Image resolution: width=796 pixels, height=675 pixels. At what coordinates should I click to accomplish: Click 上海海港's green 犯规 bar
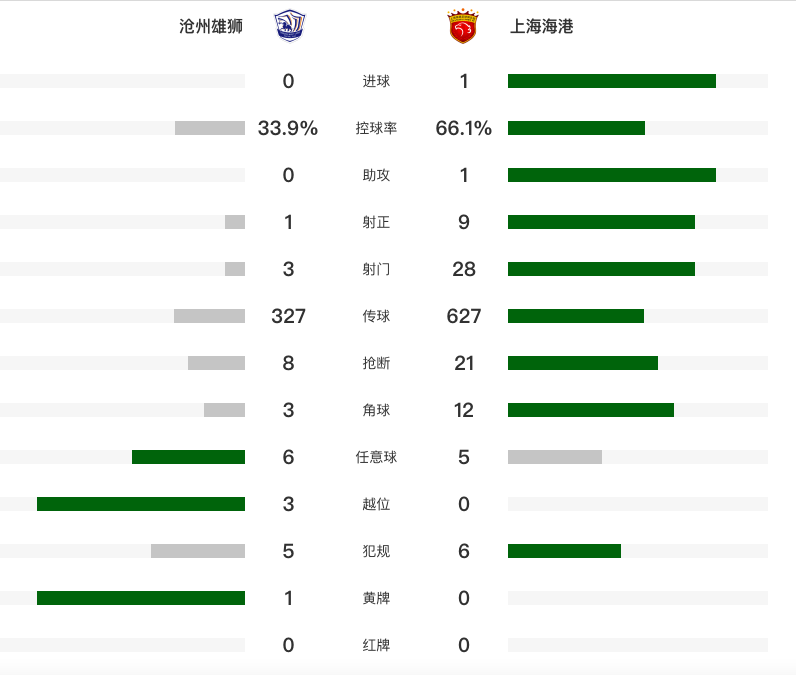(x=564, y=551)
